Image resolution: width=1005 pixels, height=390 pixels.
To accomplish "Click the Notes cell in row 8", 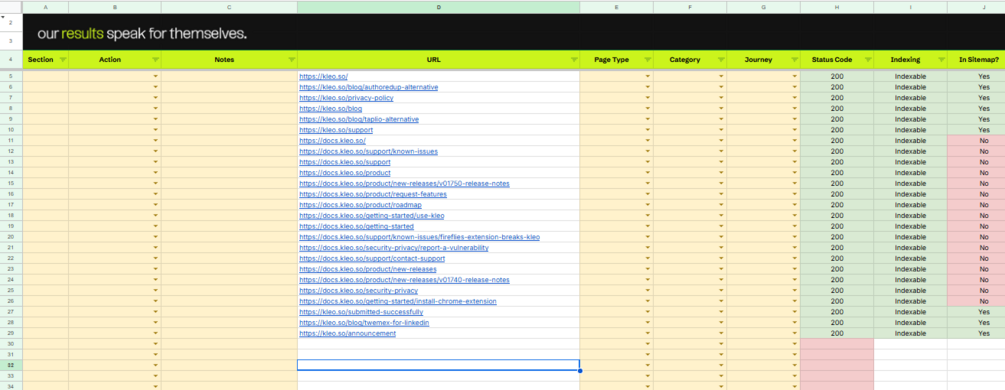I will pos(229,108).
